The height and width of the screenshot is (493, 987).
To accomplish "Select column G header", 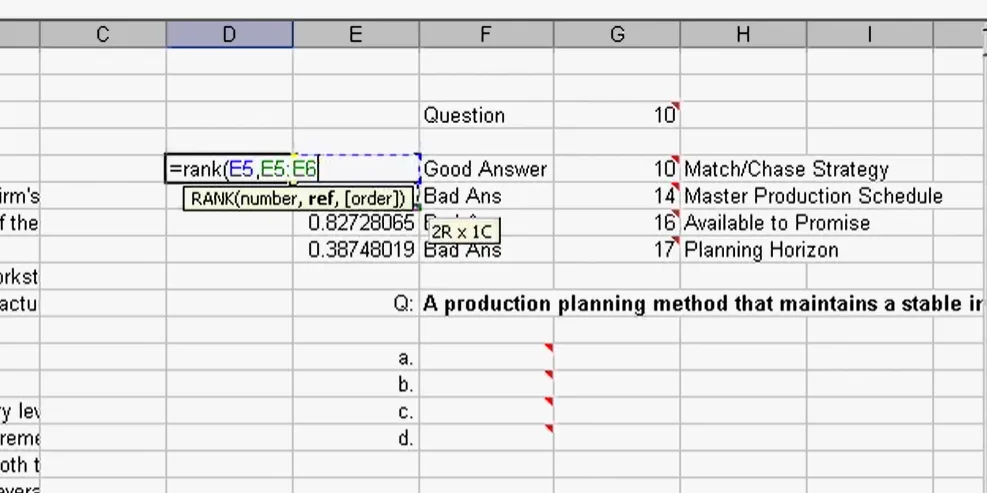I will click(x=616, y=35).
